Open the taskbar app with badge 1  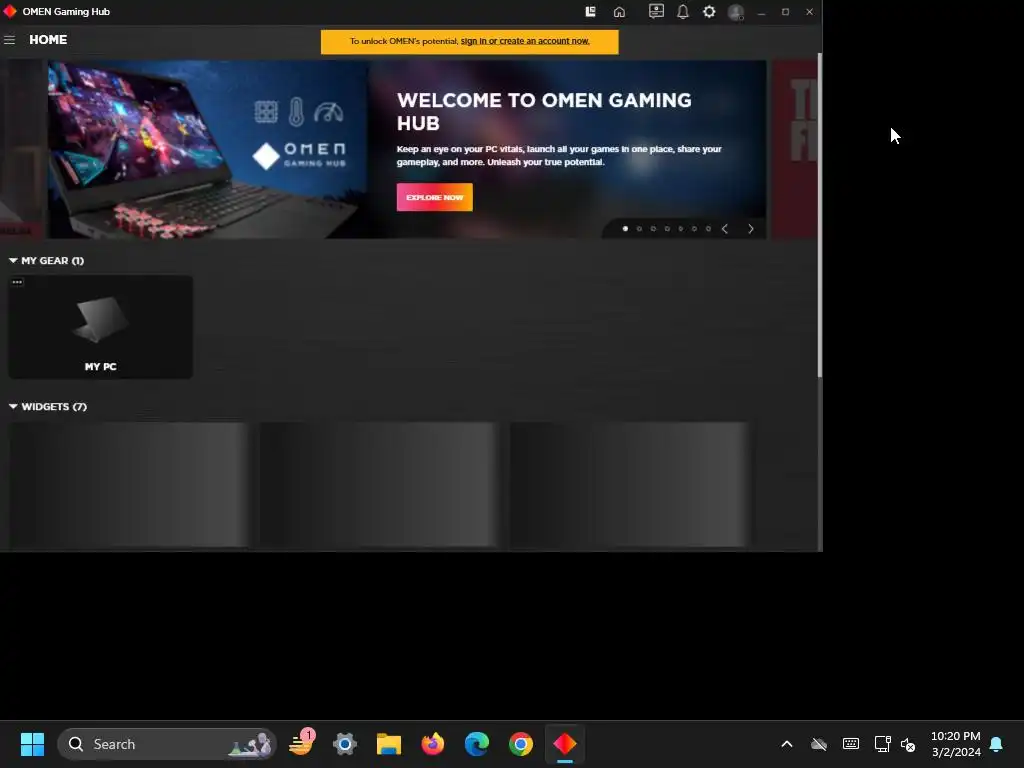coord(301,744)
